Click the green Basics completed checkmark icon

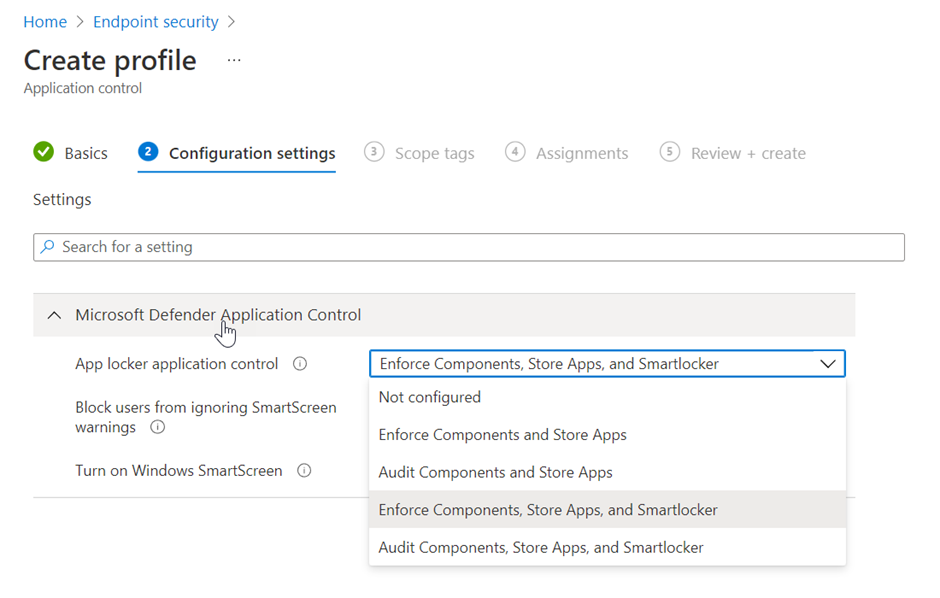(43, 152)
